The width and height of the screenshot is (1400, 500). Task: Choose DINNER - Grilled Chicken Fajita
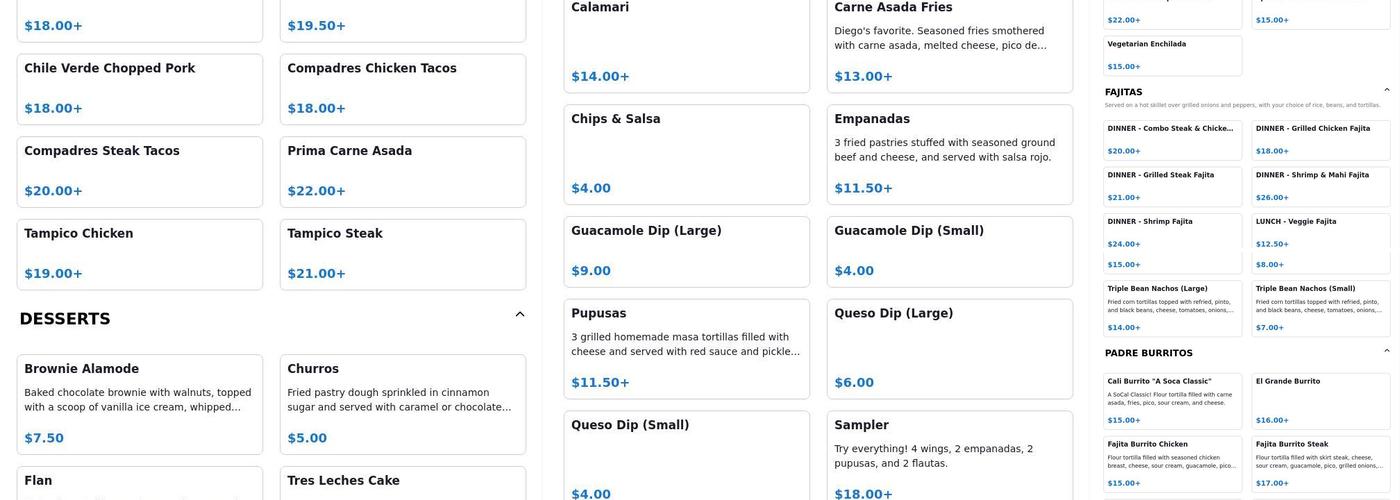tap(1321, 140)
